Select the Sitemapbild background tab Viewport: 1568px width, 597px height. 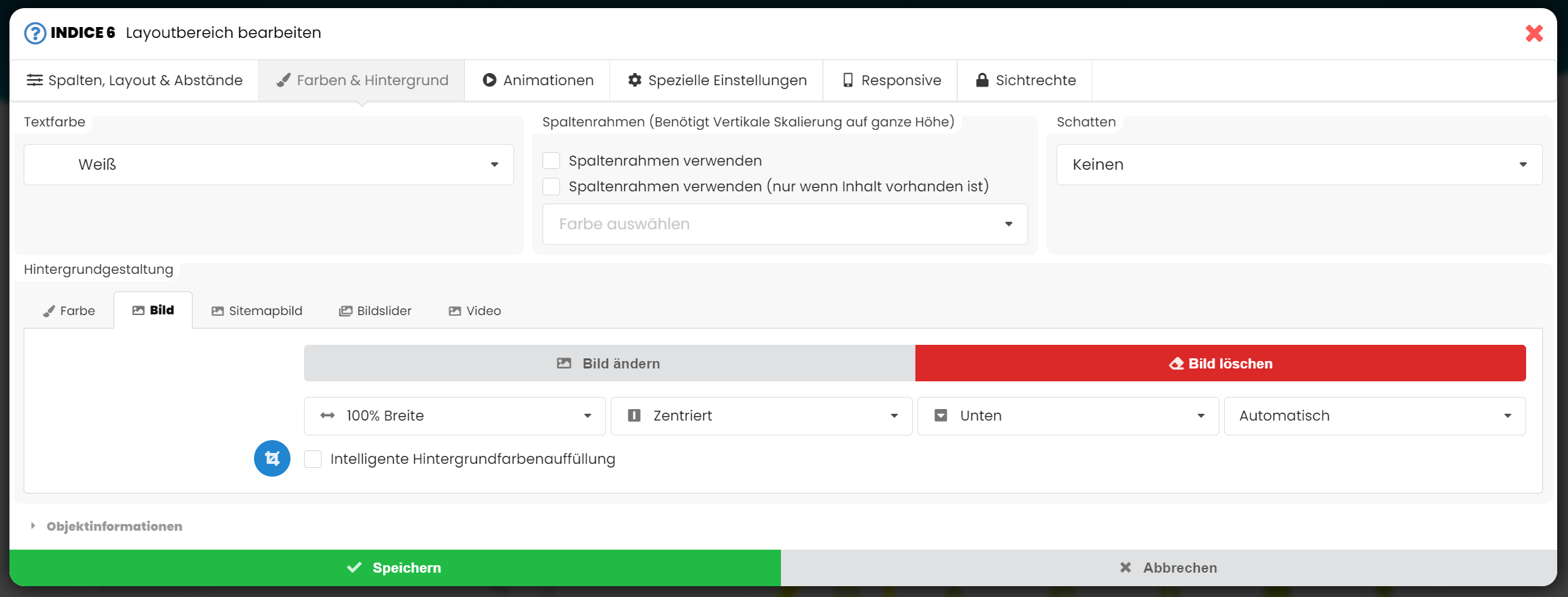pos(257,311)
